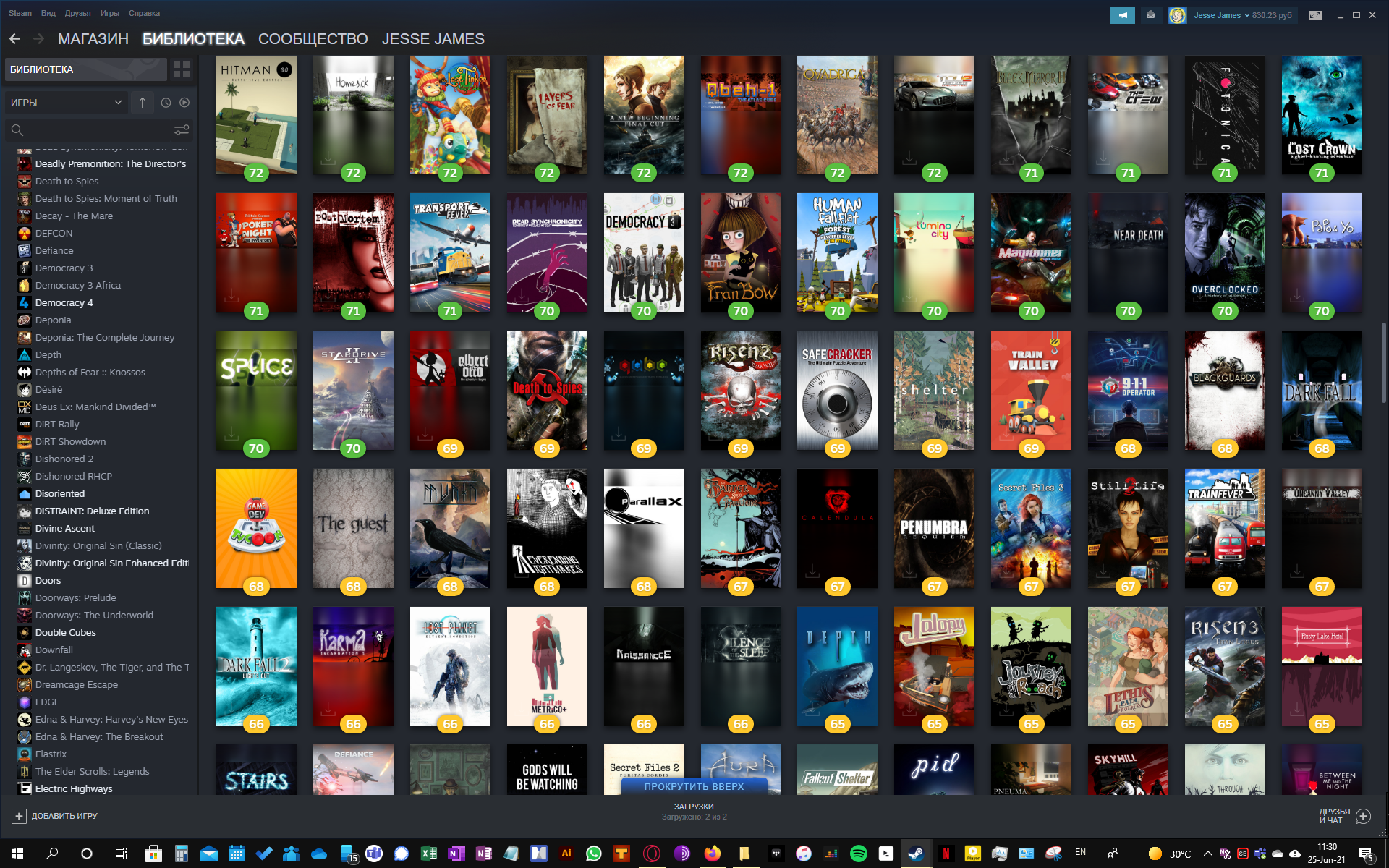Click the search magnifier in library

[x=17, y=130]
